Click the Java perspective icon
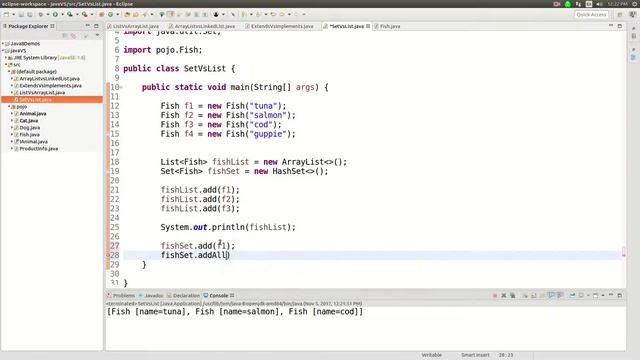The width and height of the screenshot is (640, 360). [x=632, y=14]
